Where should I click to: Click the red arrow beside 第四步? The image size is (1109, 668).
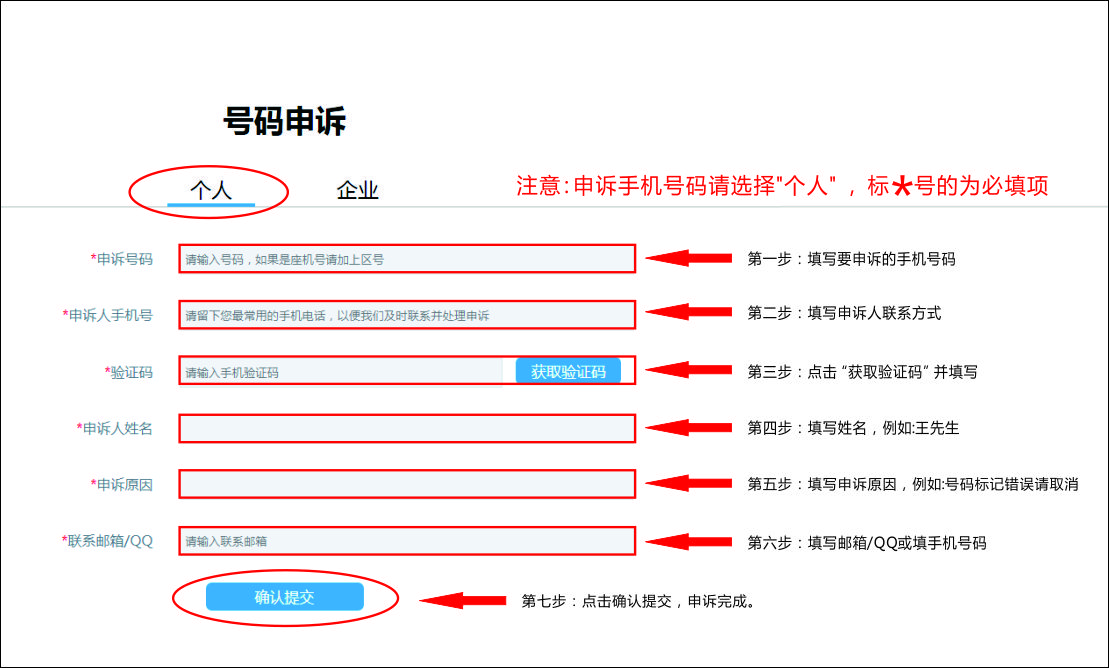(x=689, y=427)
